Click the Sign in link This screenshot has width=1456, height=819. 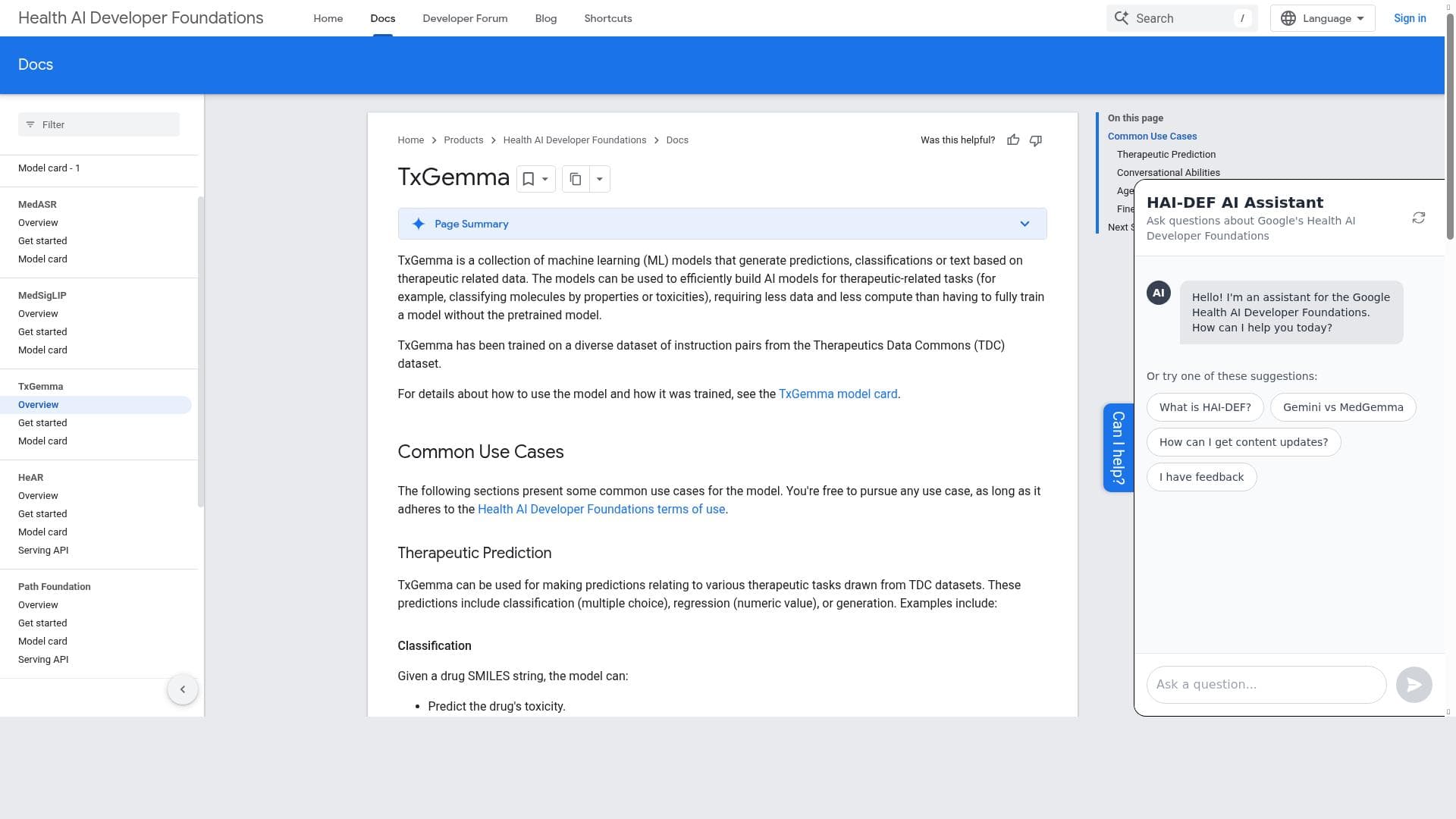[1410, 18]
